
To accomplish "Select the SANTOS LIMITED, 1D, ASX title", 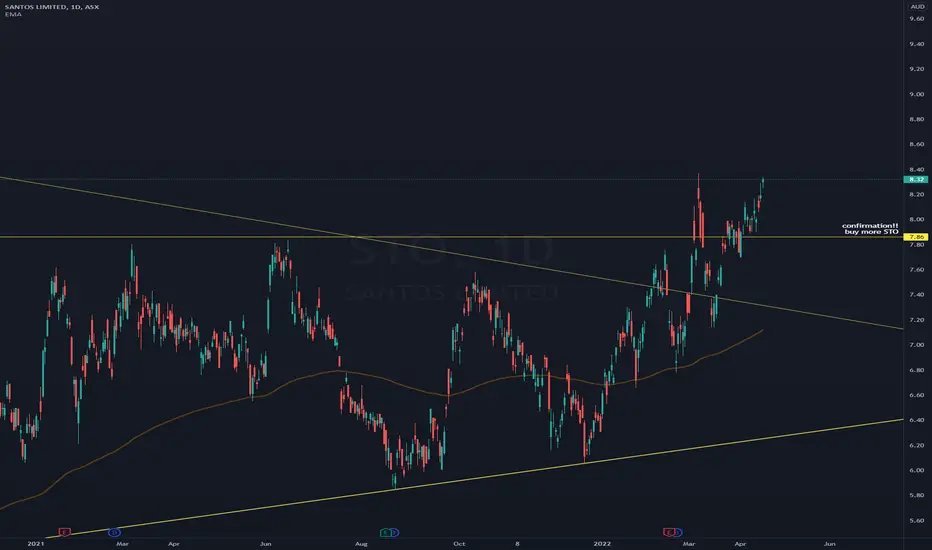I will coord(52,7).
